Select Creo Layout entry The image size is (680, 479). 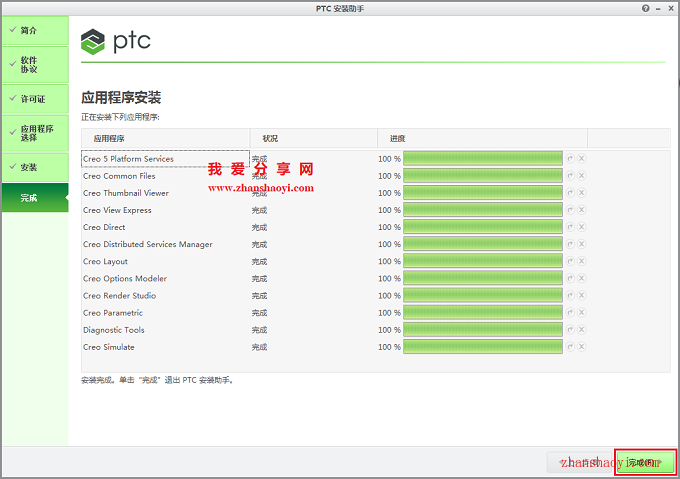tap(105, 261)
